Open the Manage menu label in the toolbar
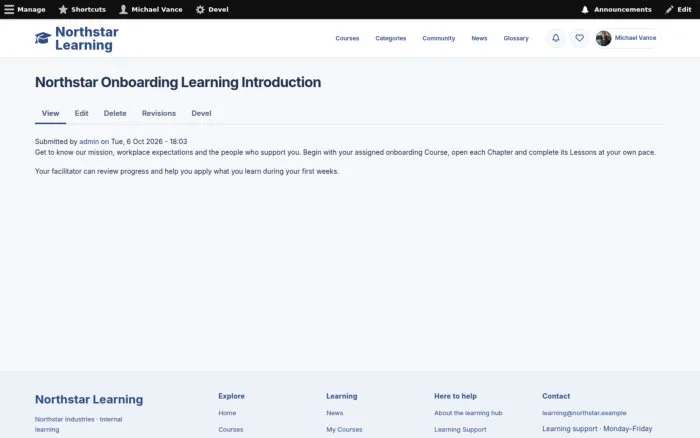 (x=31, y=9)
